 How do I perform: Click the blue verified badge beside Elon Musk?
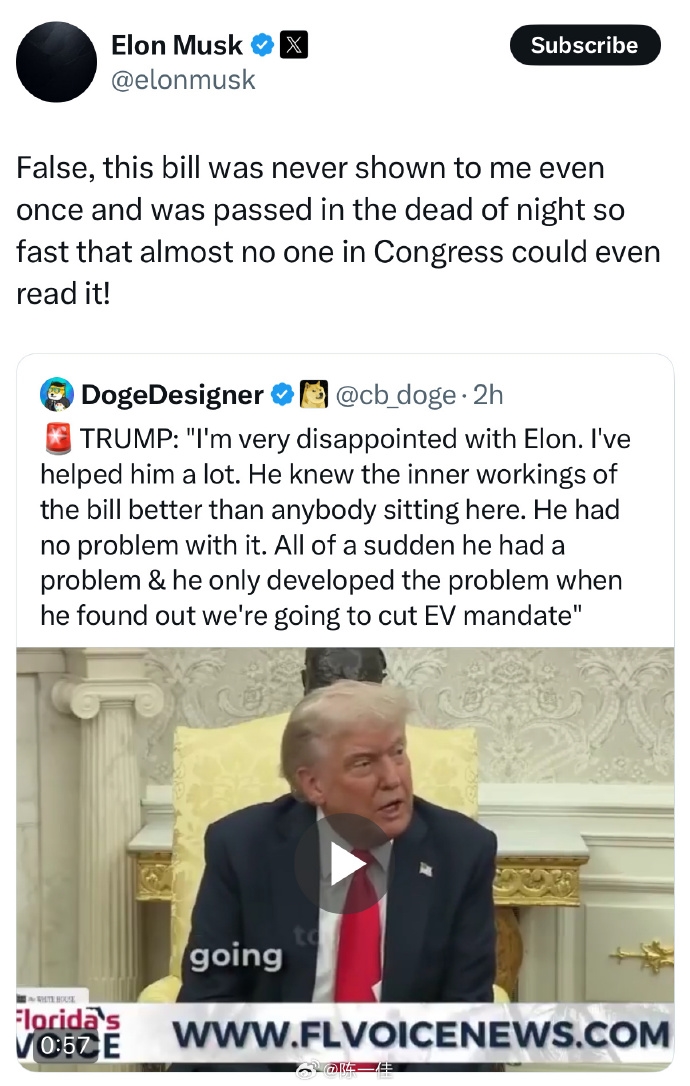(262, 45)
